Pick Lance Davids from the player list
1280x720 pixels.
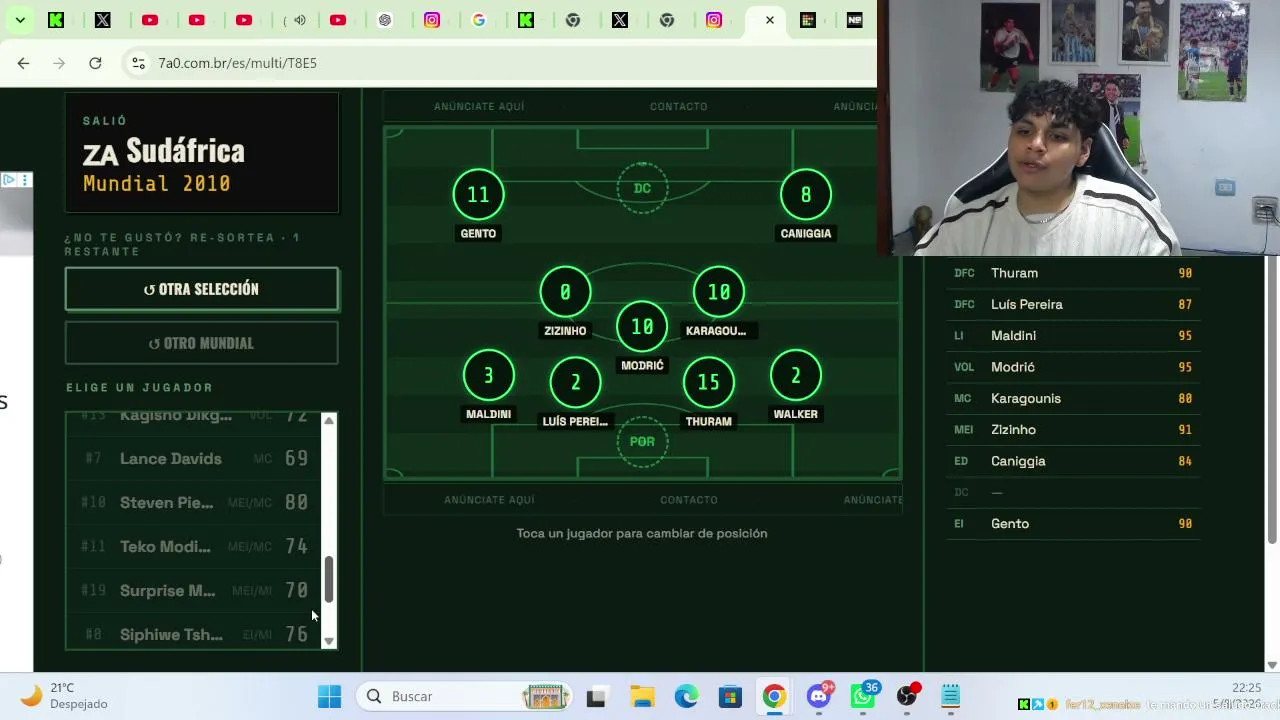coord(195,458)
